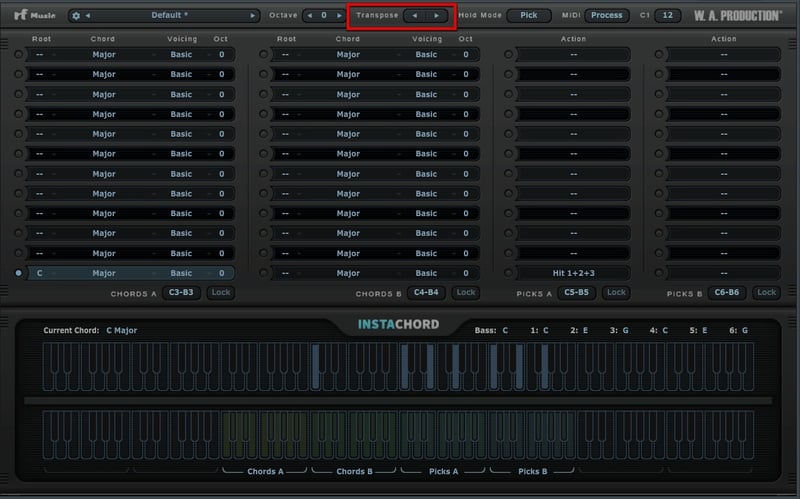Click the Oct value in the C Major row
Screen dimensions: 800x499
(221, 273)
